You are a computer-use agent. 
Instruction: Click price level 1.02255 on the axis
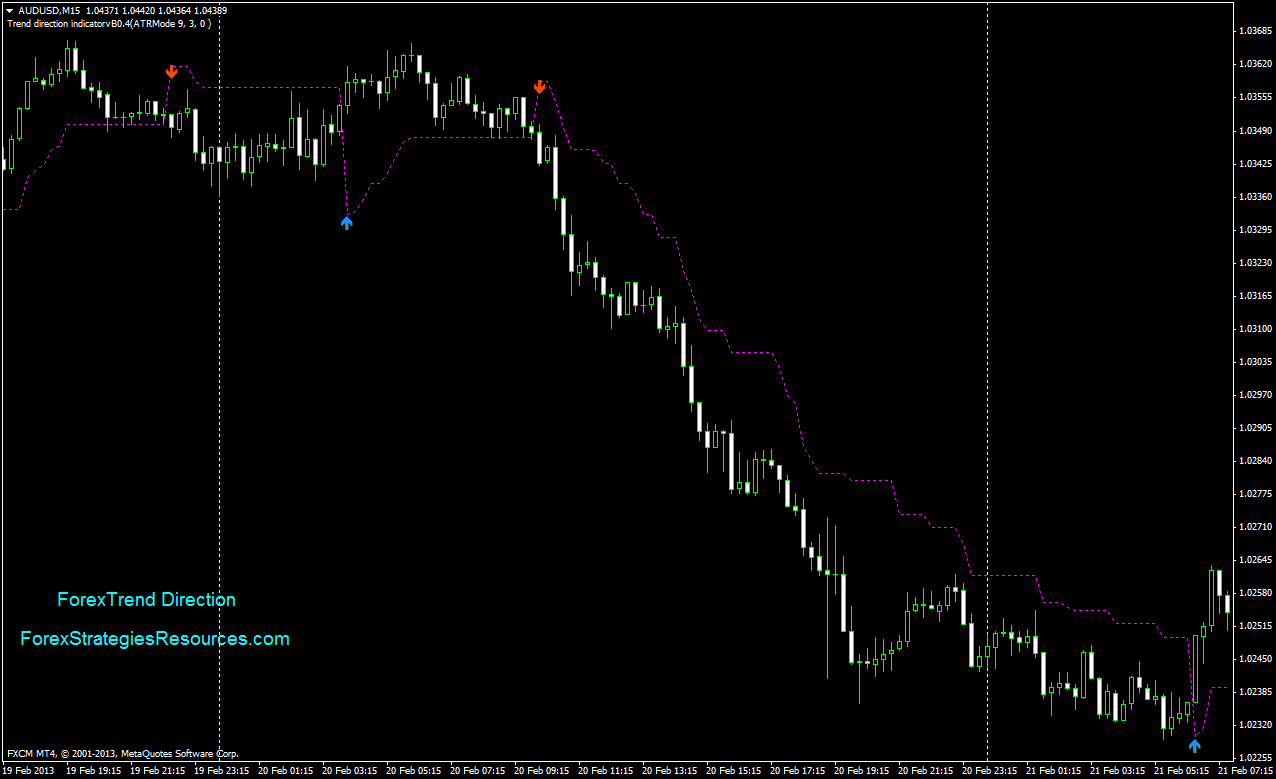[x=1254, y=757]
